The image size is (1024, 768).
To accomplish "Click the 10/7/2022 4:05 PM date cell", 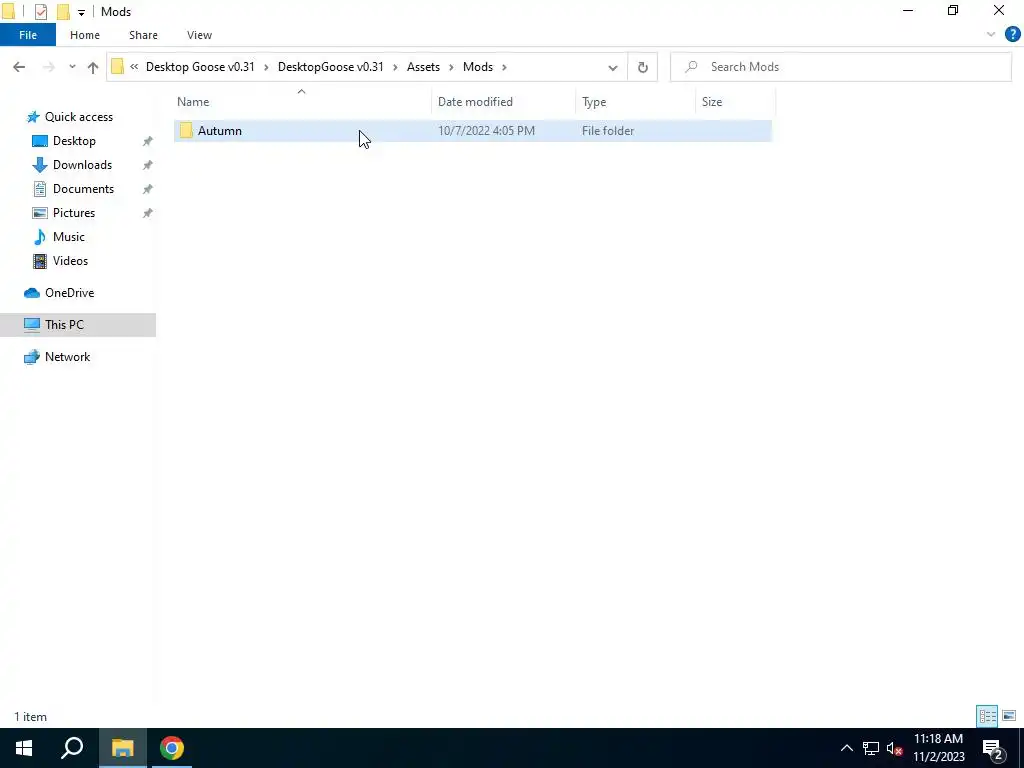I will [486, 131].
